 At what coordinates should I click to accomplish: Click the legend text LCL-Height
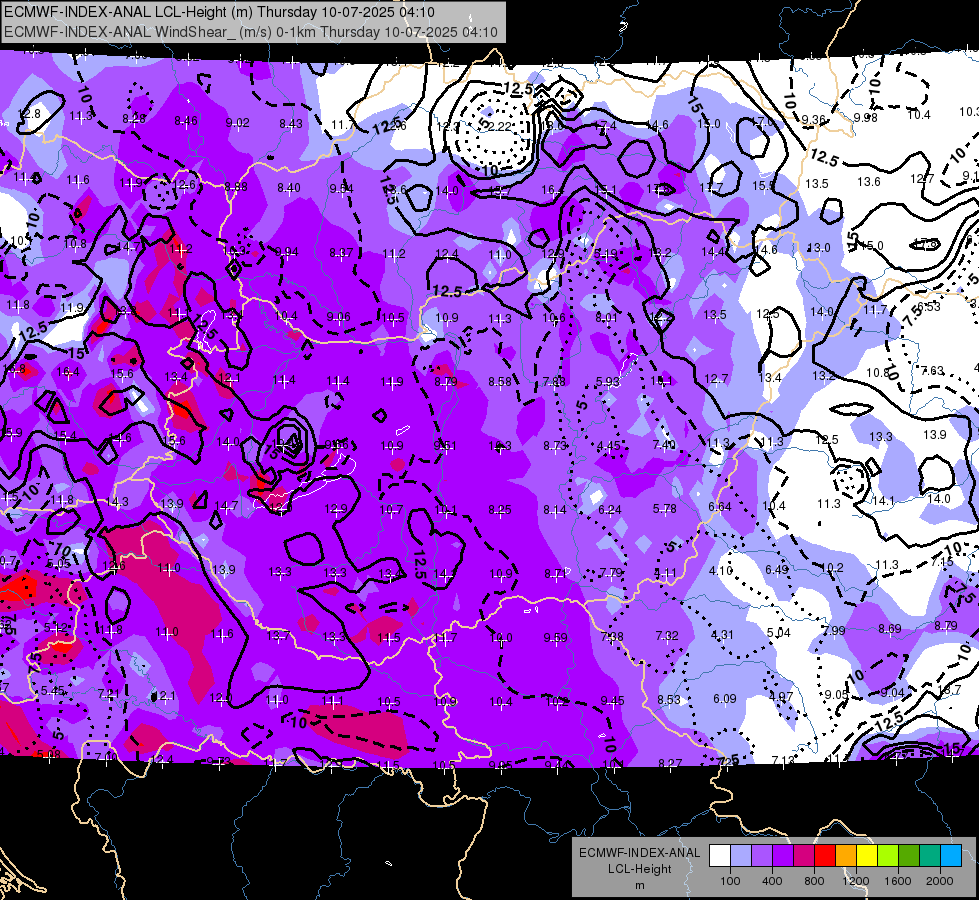[639, 869]
